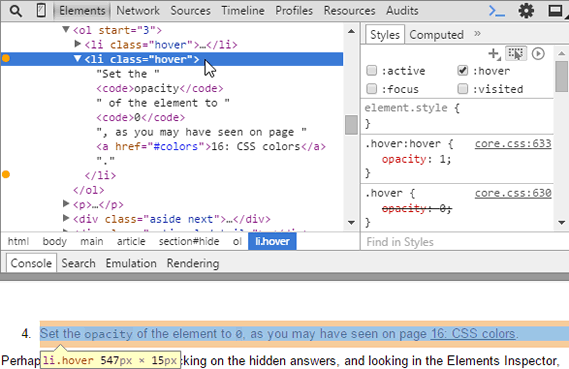Select the <code>opacity</code> node
Screen dimensions: 569x369
click(160, 88)
